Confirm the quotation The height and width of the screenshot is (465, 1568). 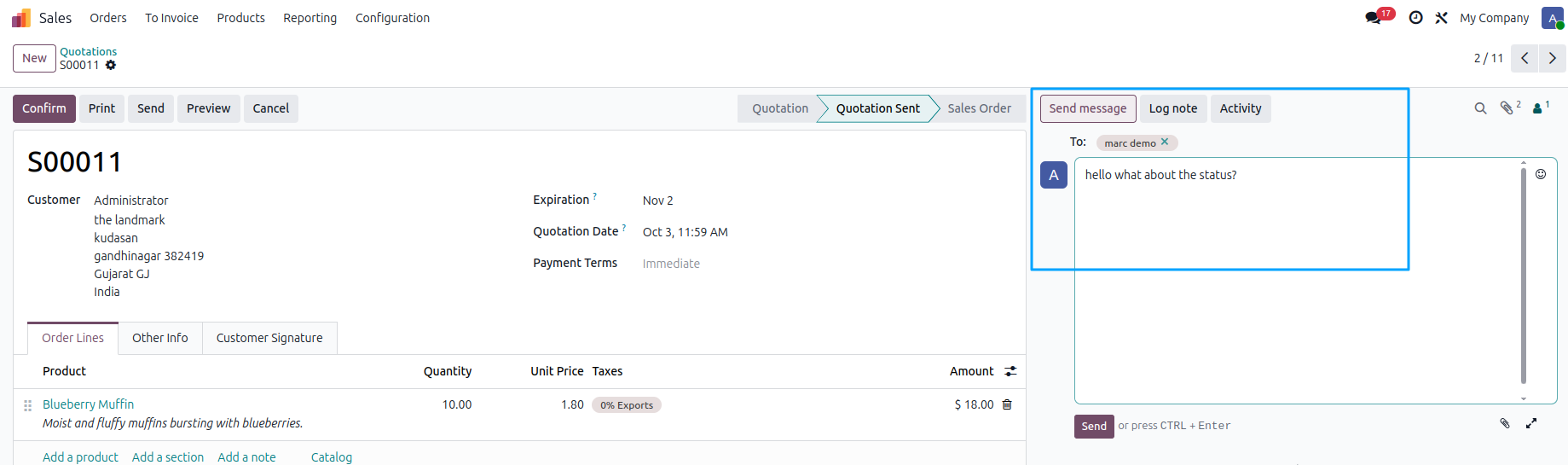[44, 108]
